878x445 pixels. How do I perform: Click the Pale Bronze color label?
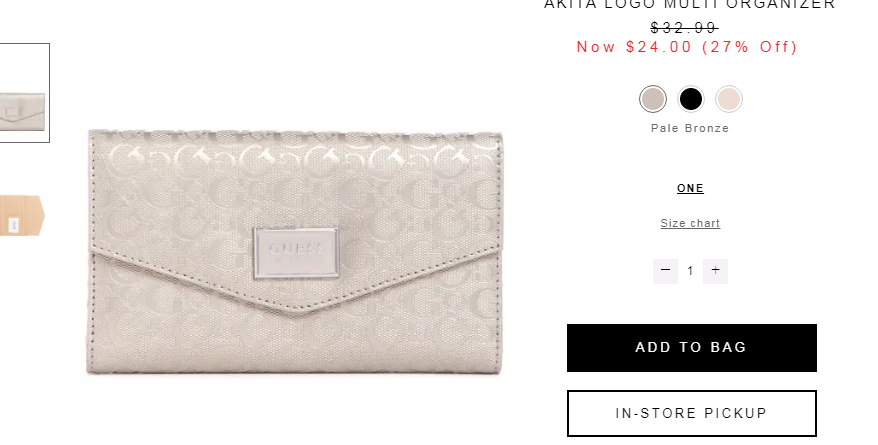point(690,128)
